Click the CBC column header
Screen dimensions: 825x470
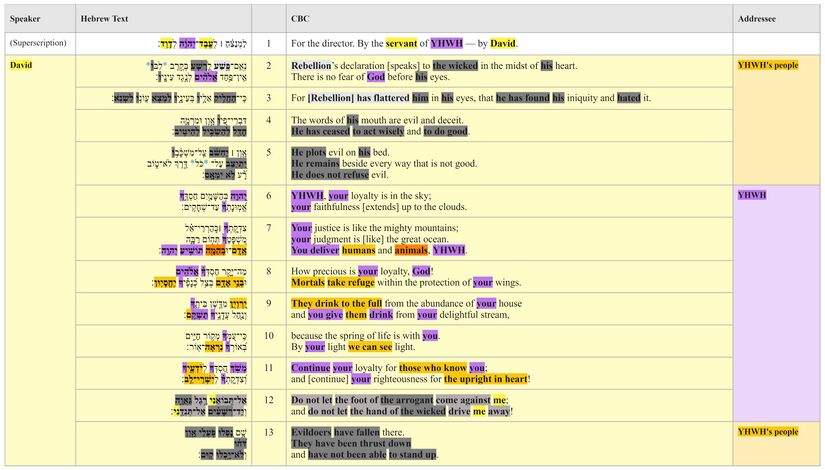[x=300, y=19]
